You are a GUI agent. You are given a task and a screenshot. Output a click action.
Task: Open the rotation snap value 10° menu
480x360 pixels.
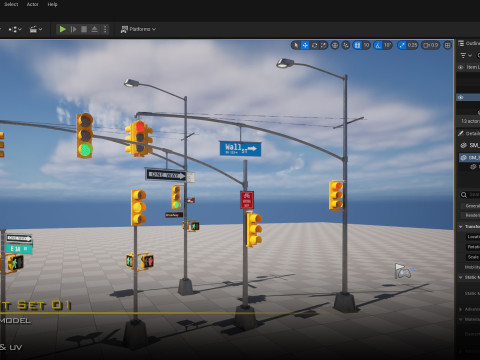(x=387, y=45)
